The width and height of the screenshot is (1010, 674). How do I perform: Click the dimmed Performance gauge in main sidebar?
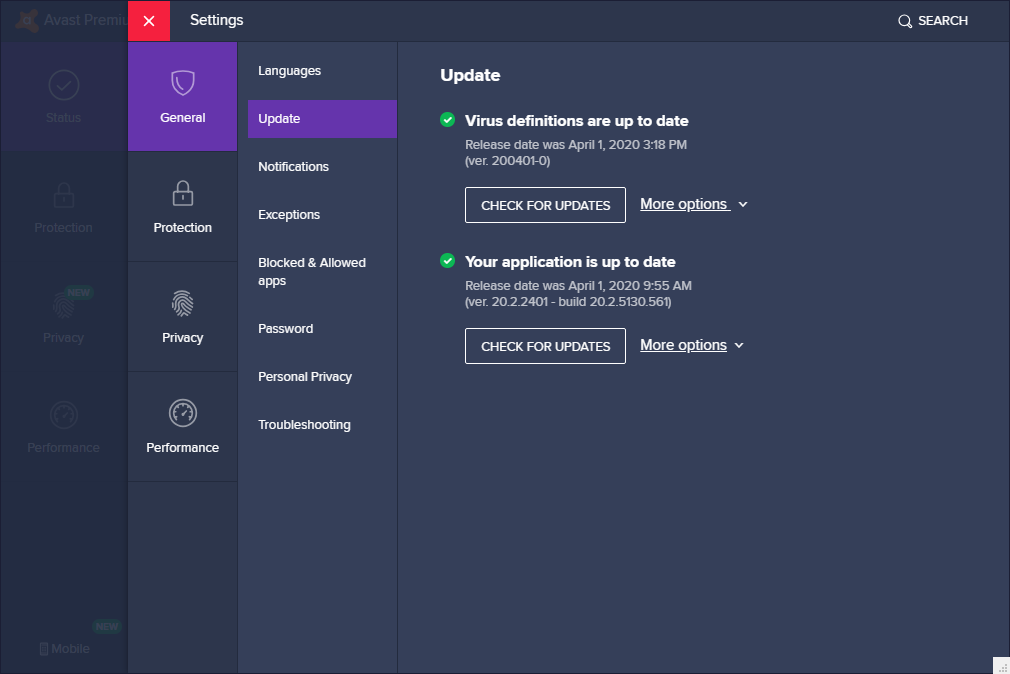64,415
